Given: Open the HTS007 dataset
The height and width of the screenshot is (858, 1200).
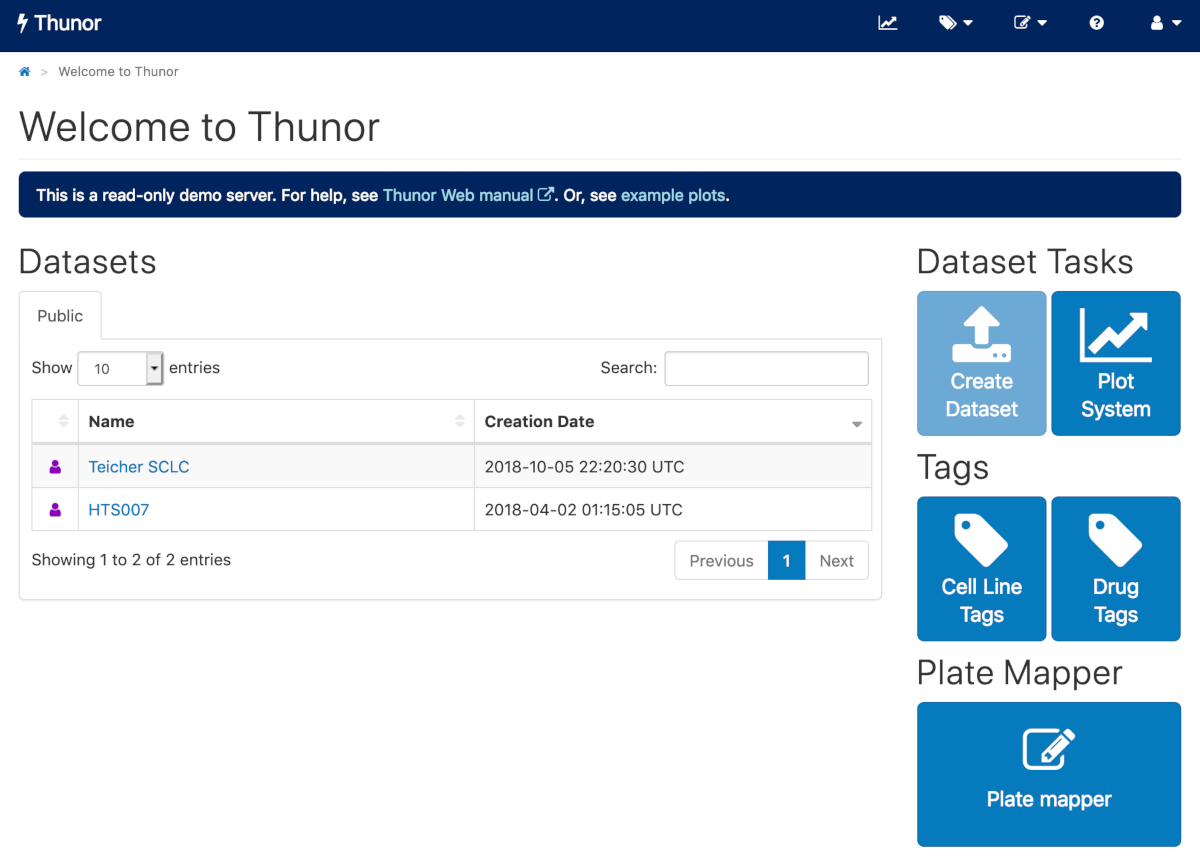Looking at the screenshot, I should (119, 510).
